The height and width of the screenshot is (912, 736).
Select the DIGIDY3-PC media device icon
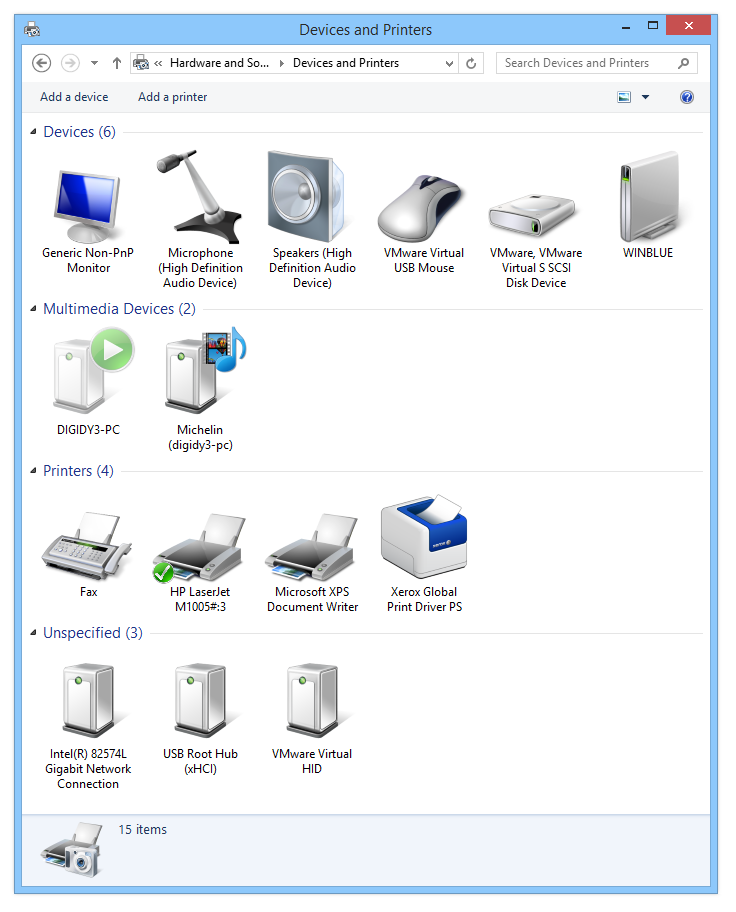[93, 370]
